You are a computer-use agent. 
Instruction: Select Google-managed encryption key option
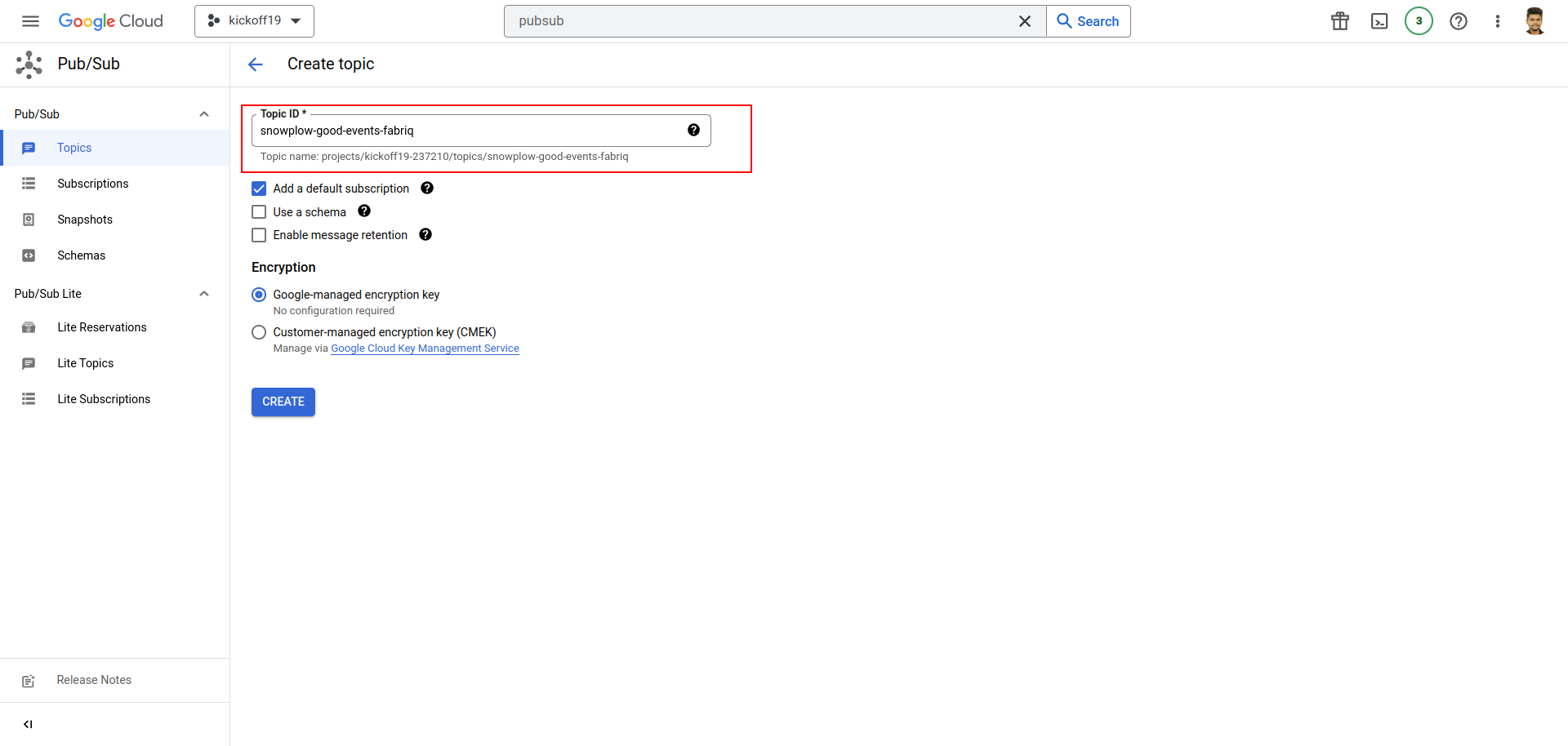(259, 295)
